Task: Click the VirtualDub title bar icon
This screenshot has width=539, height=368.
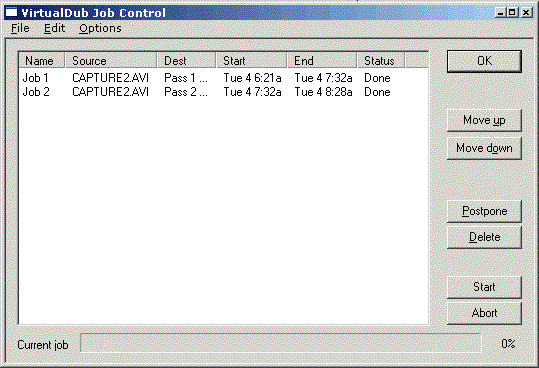Action: pyautogui.click(x=11, y=13)
